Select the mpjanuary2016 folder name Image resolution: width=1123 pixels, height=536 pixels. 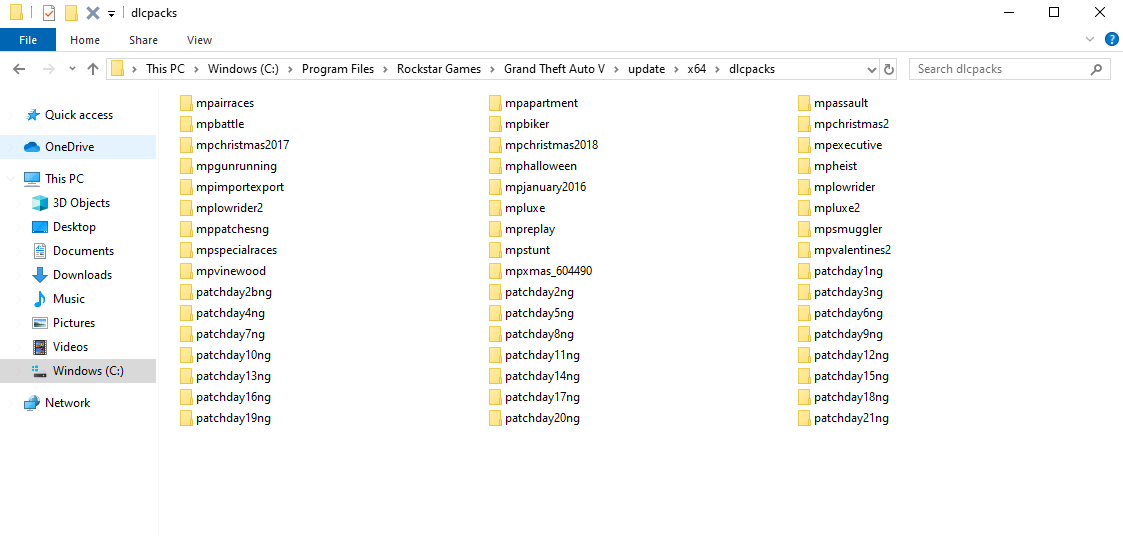[546, 187]
